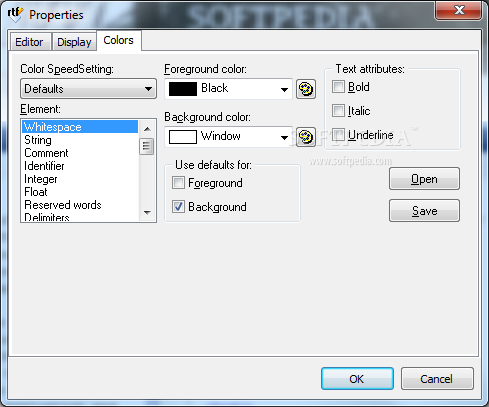Select Reserved words in the Element list

tap(80, 205)
